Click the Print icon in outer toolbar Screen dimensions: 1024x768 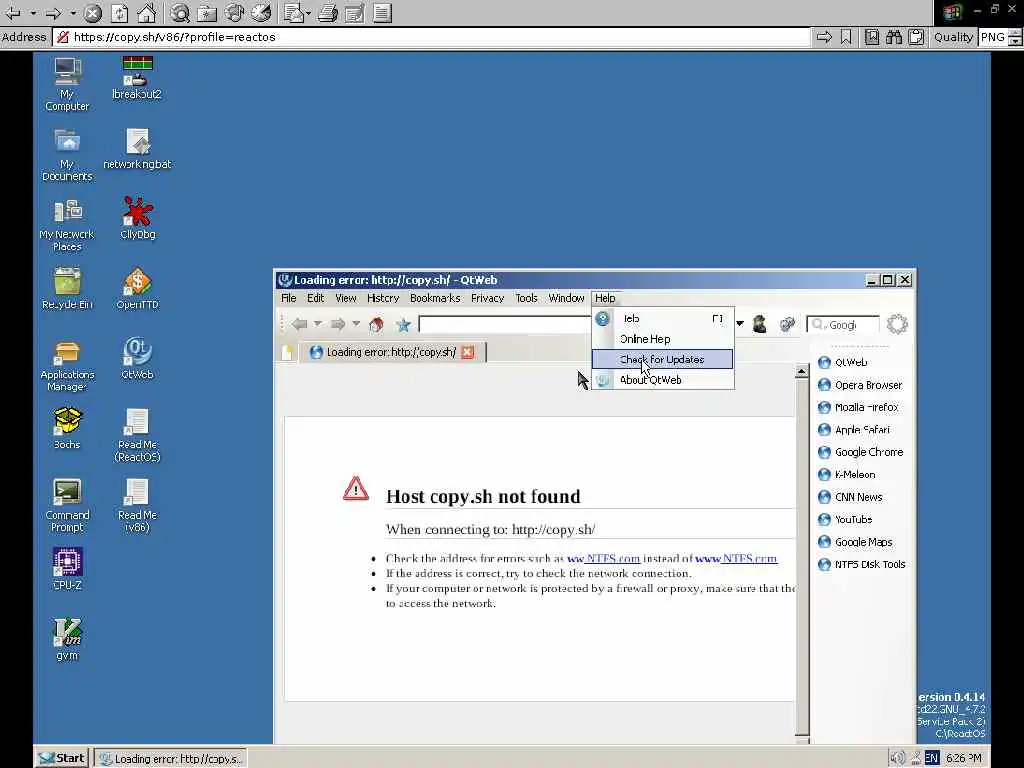[x=327, y=12]
